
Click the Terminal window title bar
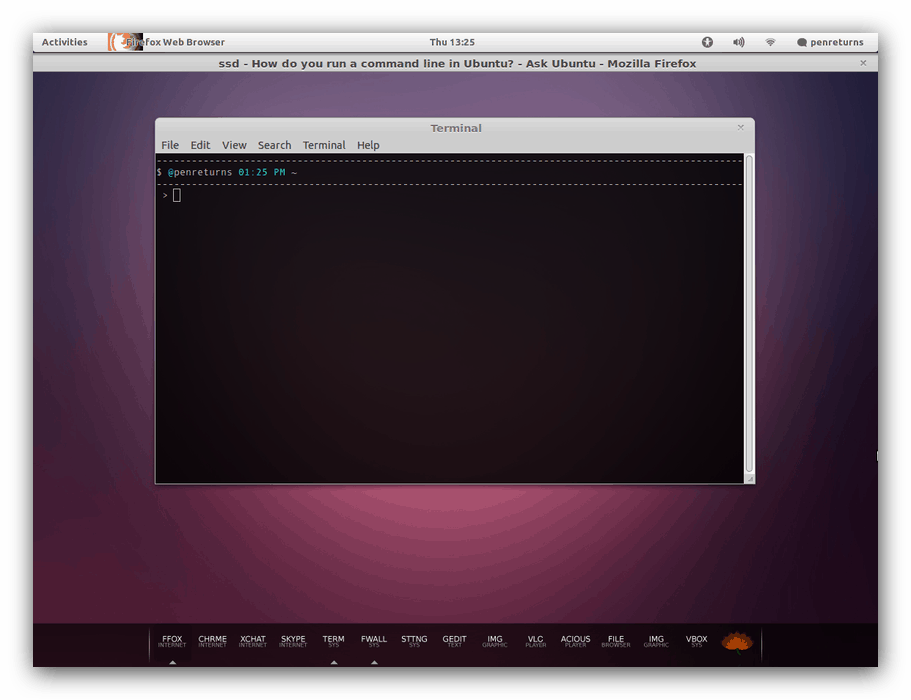455,128
